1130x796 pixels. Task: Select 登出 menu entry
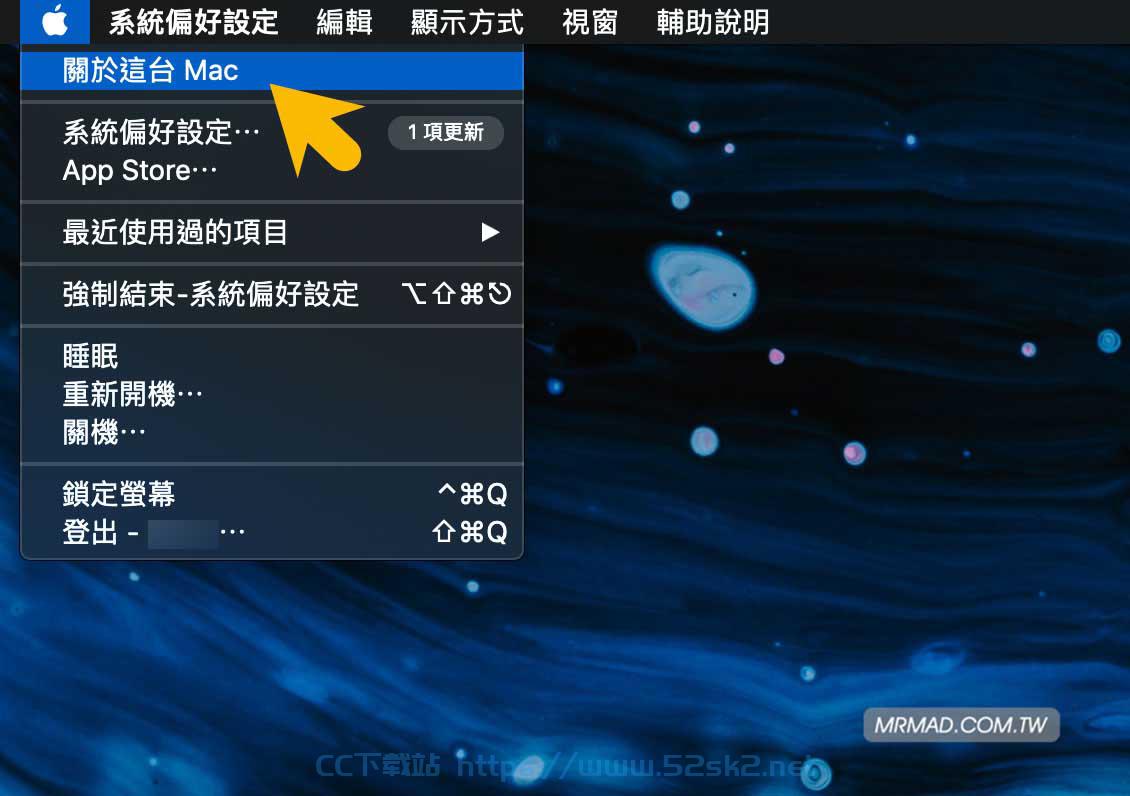[x=272, y=532]
